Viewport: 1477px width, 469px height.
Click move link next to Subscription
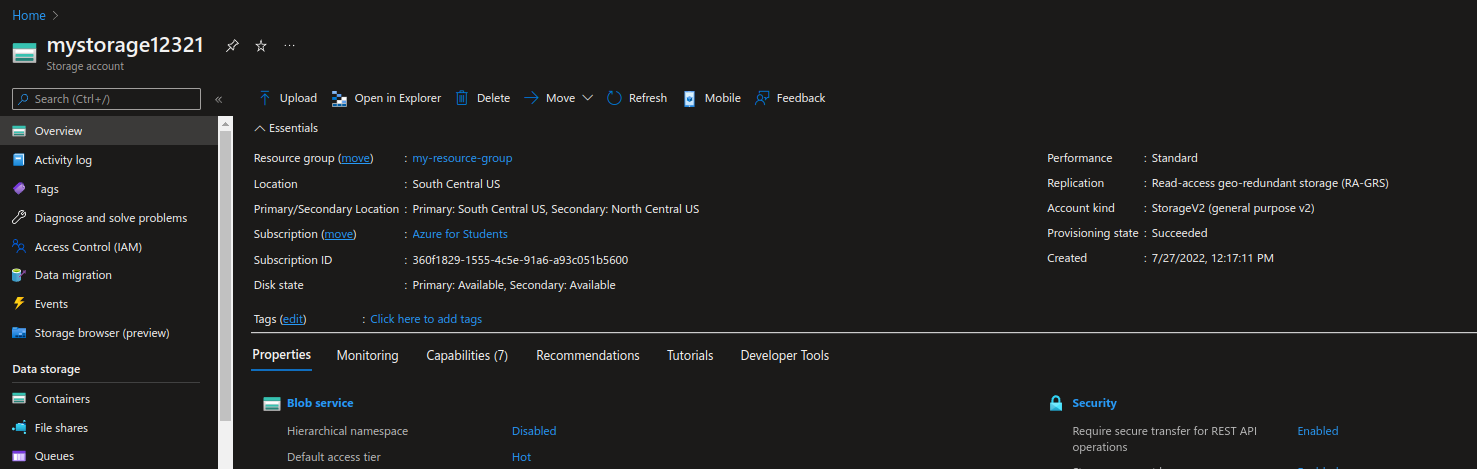(x=339, y=234)
